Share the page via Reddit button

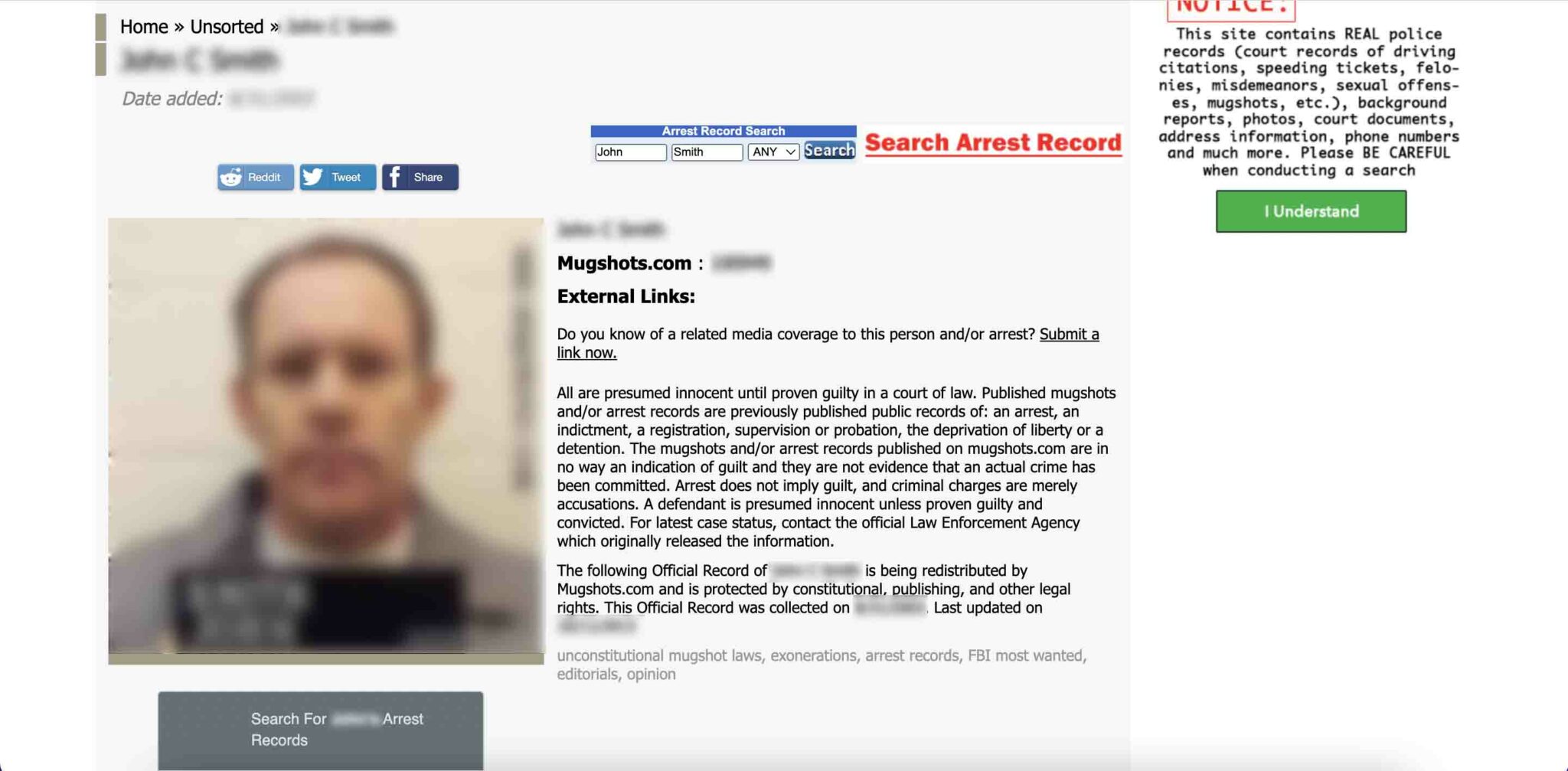coord(256,177)
